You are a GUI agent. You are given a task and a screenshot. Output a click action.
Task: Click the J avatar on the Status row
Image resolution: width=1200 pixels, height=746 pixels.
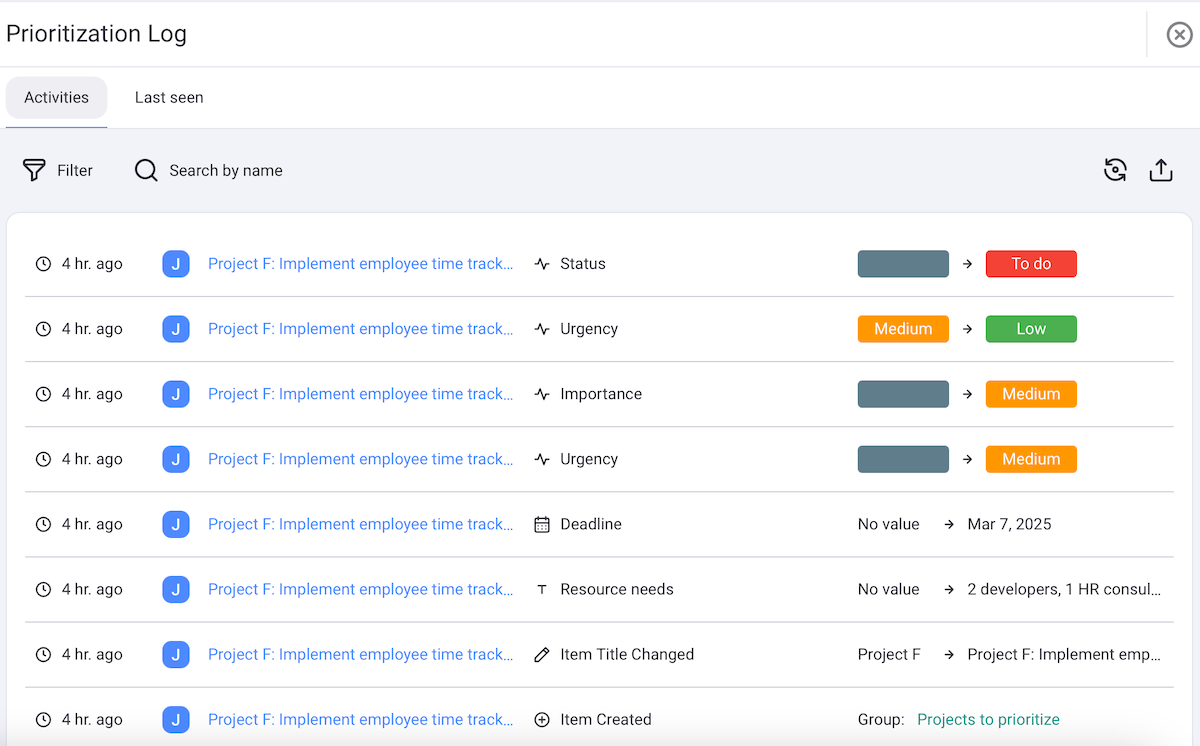(176, 263)
